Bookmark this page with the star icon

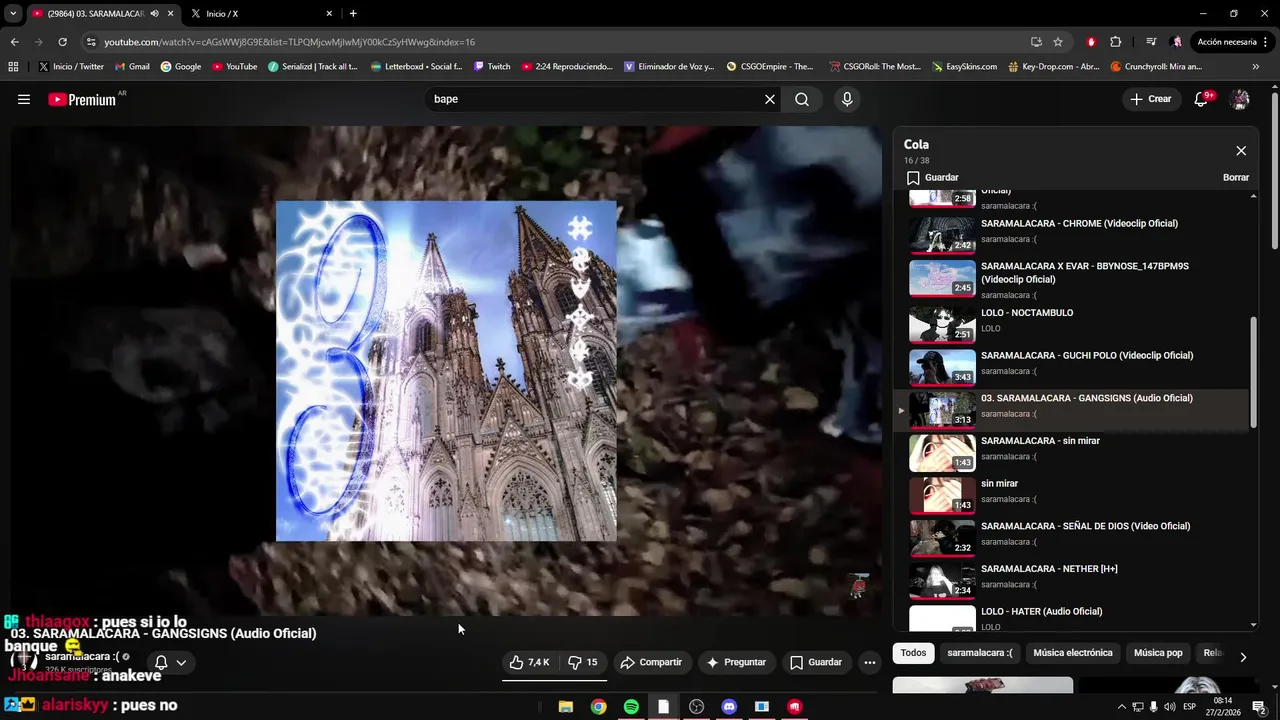[1058, 42]
